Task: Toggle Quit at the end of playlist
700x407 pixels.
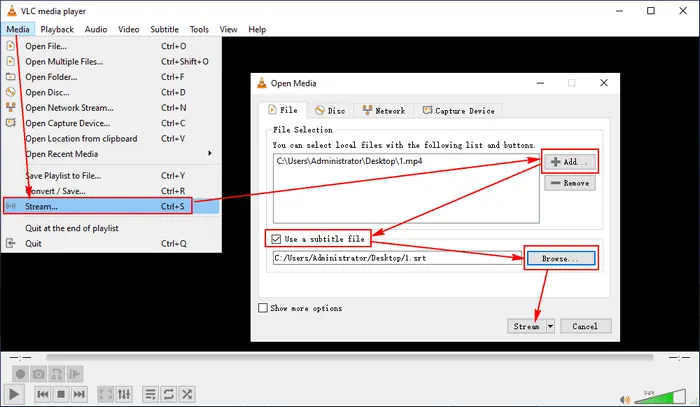Action: pos(112,228)
